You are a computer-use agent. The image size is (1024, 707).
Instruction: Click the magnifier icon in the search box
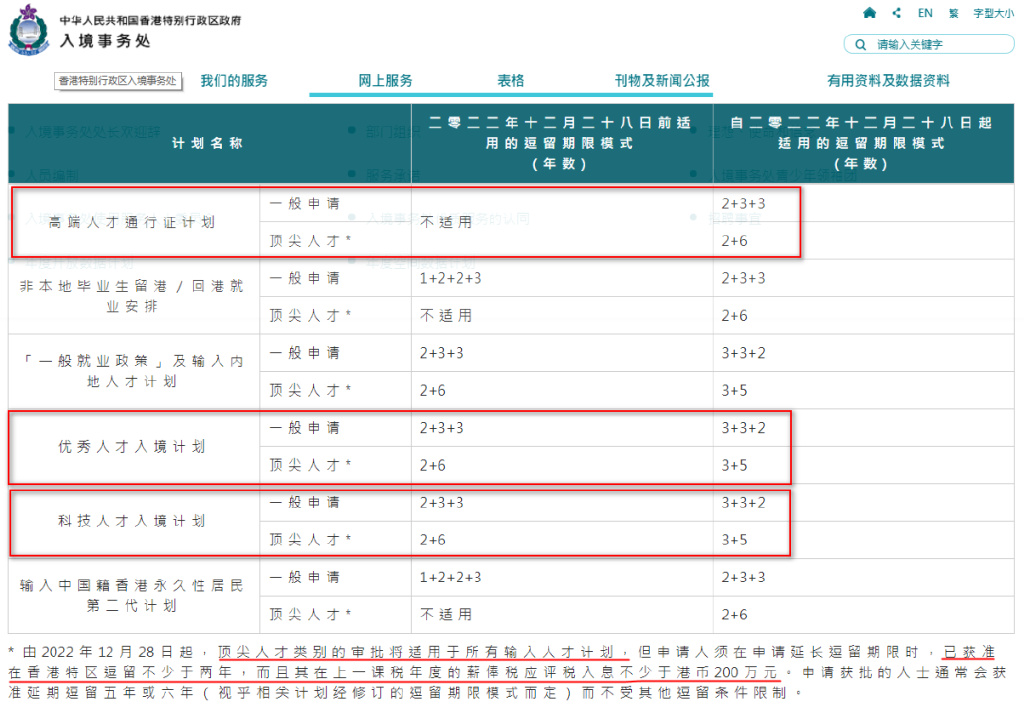pos(859,44)
